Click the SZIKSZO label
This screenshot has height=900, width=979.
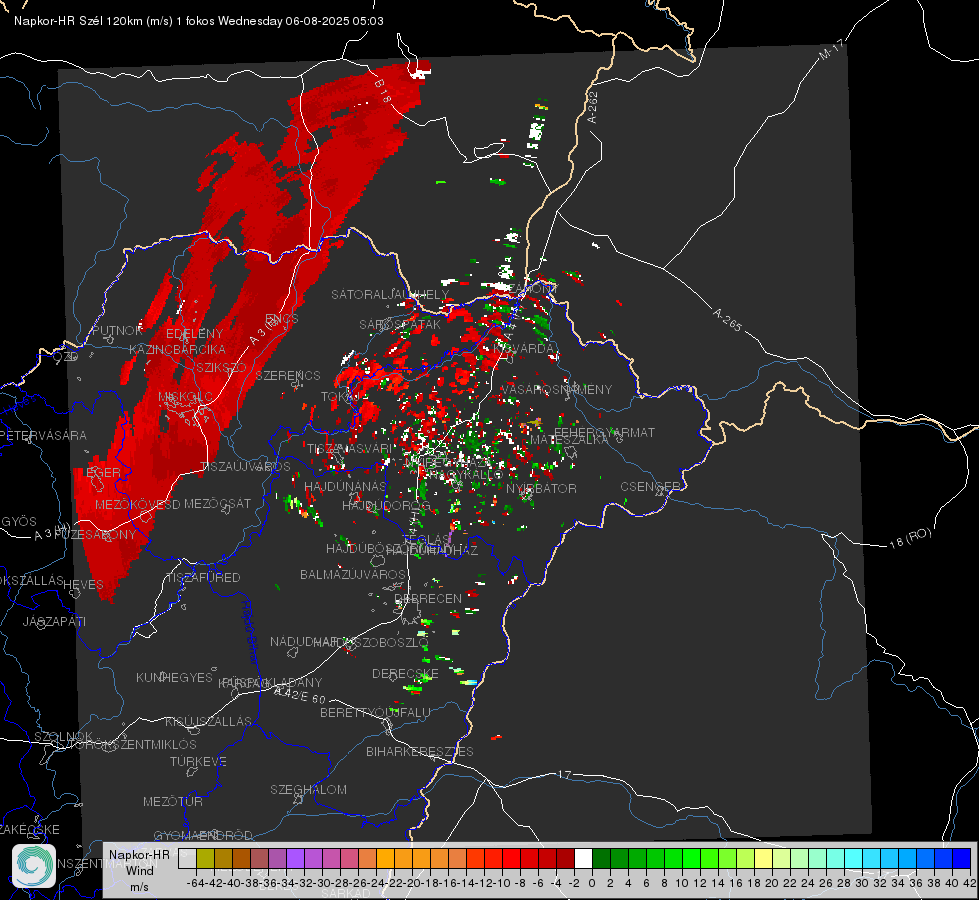tap(221, 367)
